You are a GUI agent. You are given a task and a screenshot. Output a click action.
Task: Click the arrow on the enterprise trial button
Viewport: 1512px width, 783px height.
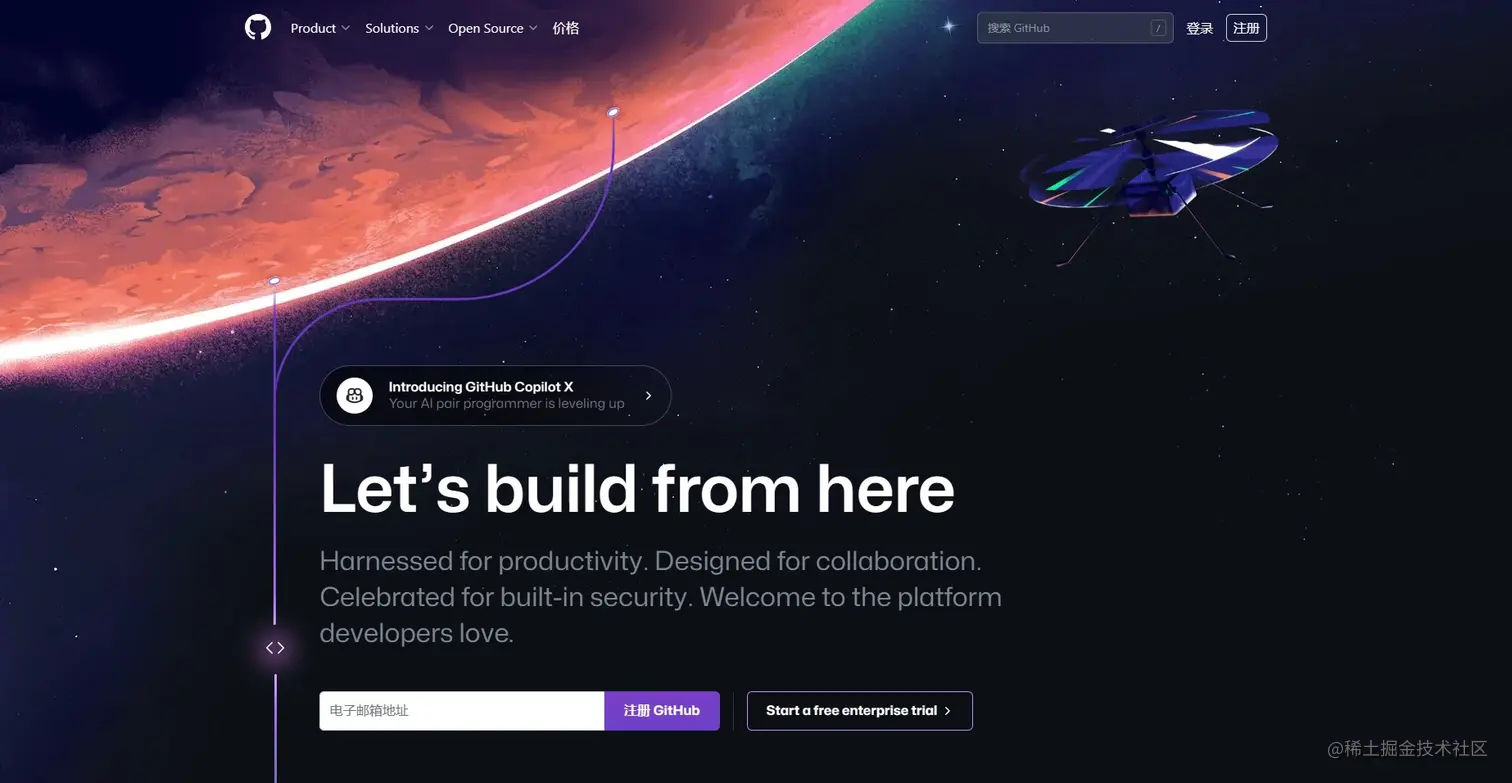pyautogui.click(x=947, y=711)
